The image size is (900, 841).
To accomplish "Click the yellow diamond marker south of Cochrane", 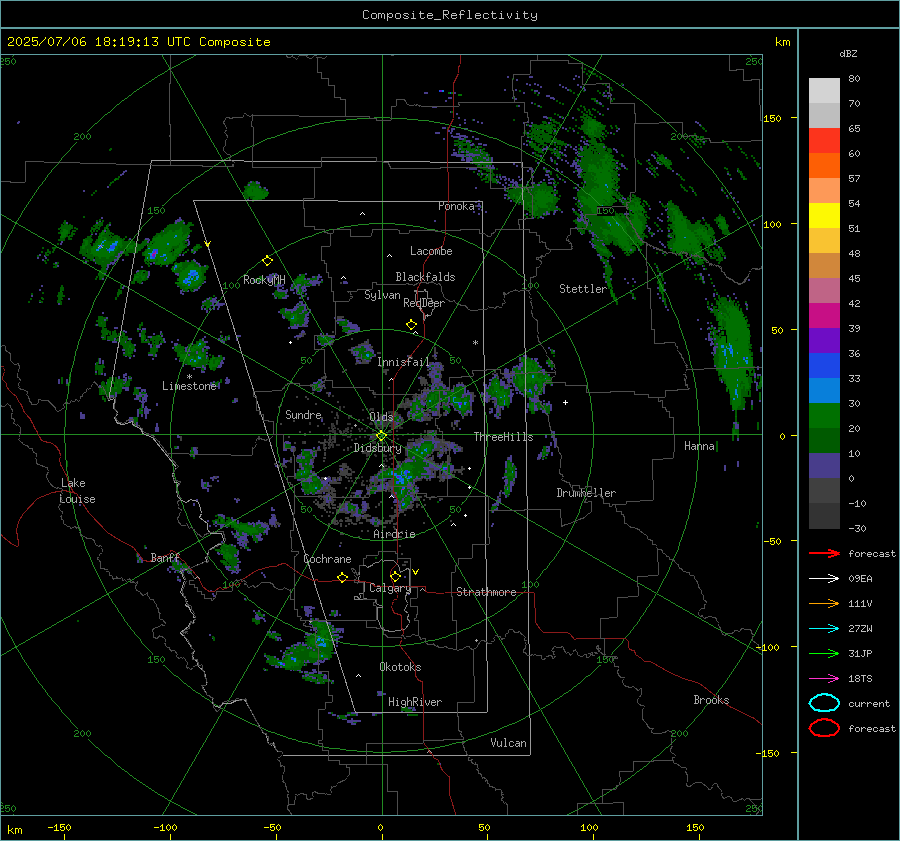I will click(x=342, y=578).
